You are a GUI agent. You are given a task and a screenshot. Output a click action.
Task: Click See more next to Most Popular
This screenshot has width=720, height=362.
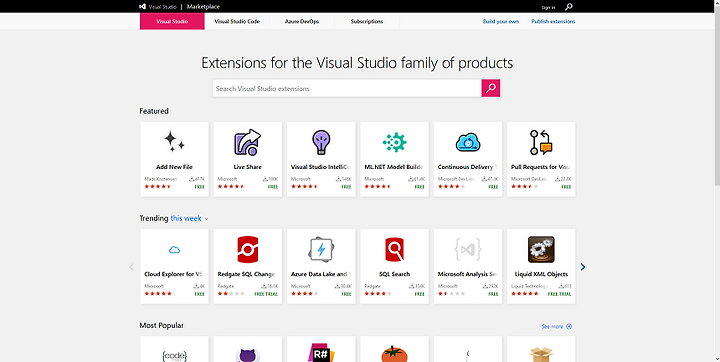[557, 327]
